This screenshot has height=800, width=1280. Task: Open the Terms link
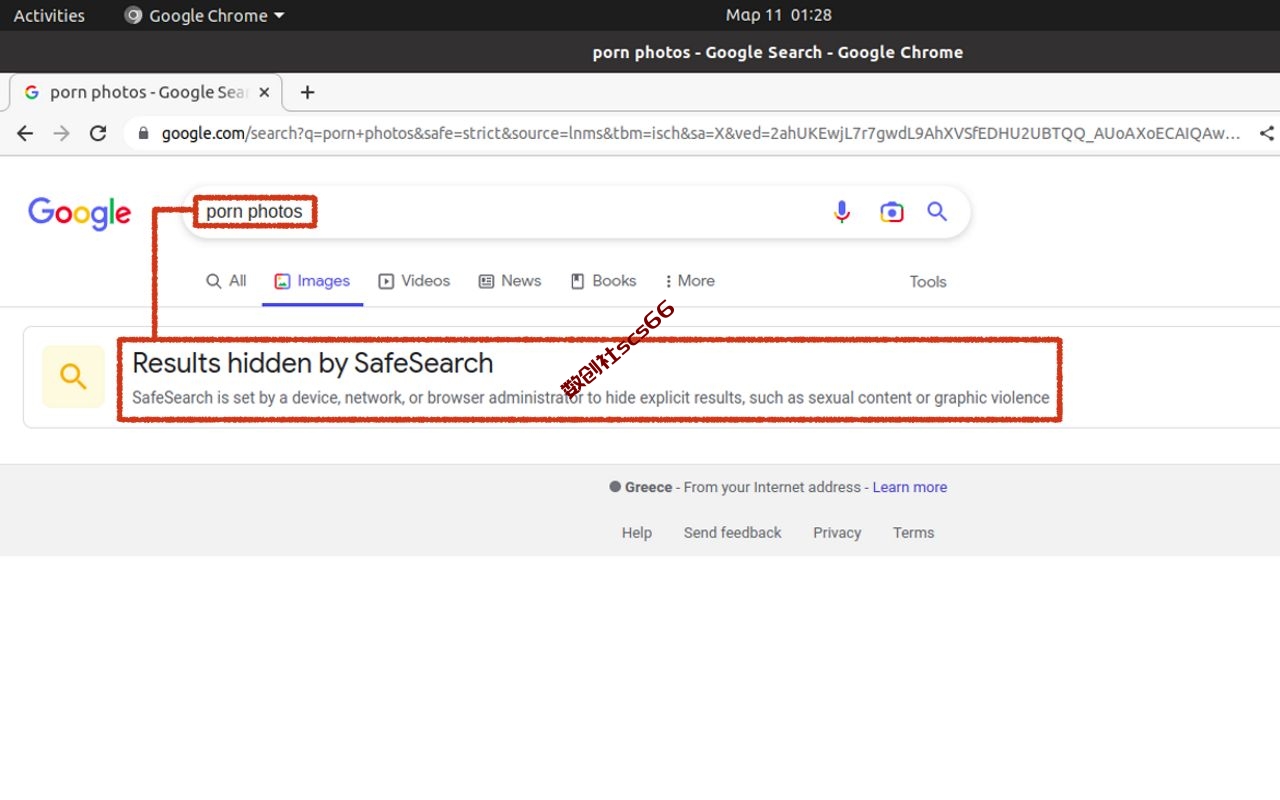tap(914, 533)
